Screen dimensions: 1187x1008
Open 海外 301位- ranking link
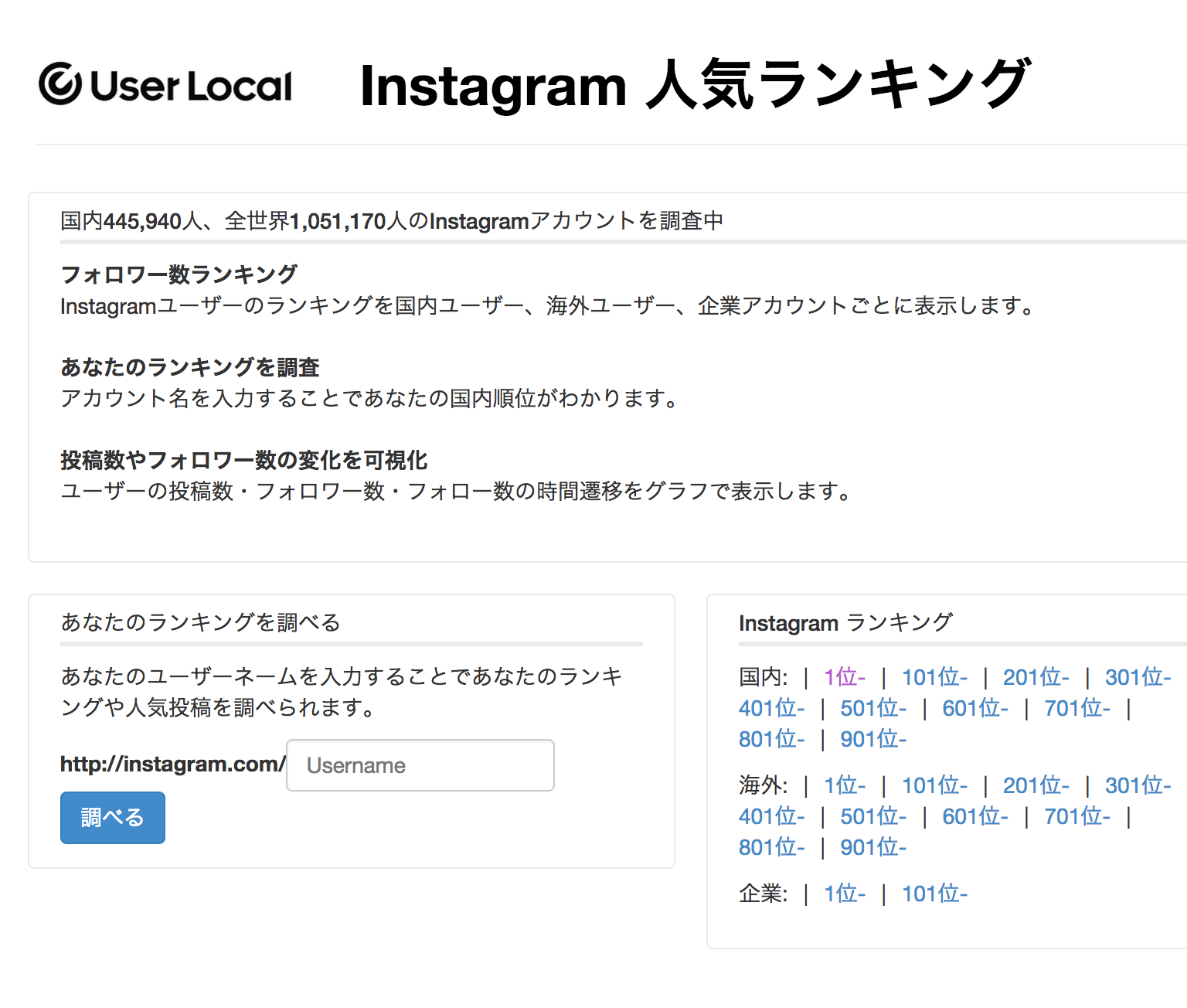tap(1138, 785)
